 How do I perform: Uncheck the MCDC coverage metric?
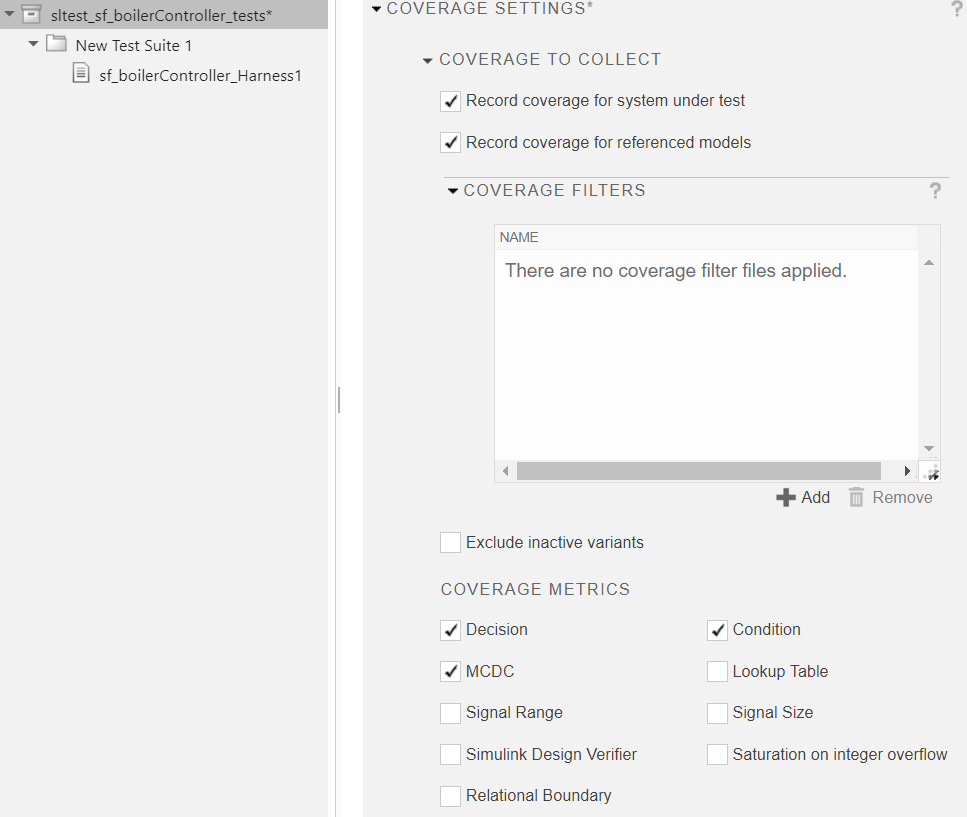pos(450,671)
